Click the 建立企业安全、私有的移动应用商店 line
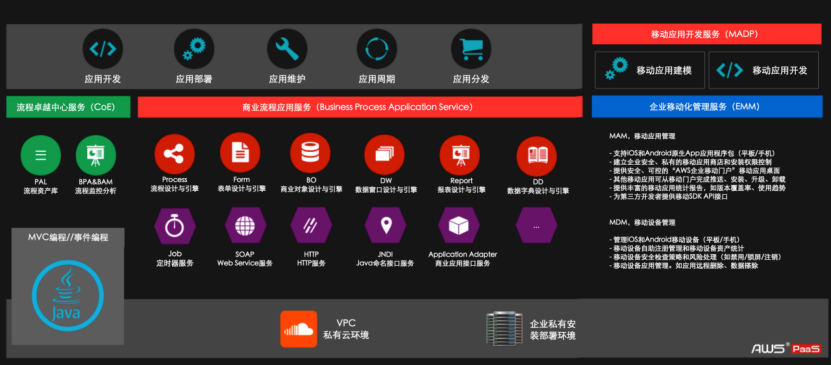 [x=690, y=162]
